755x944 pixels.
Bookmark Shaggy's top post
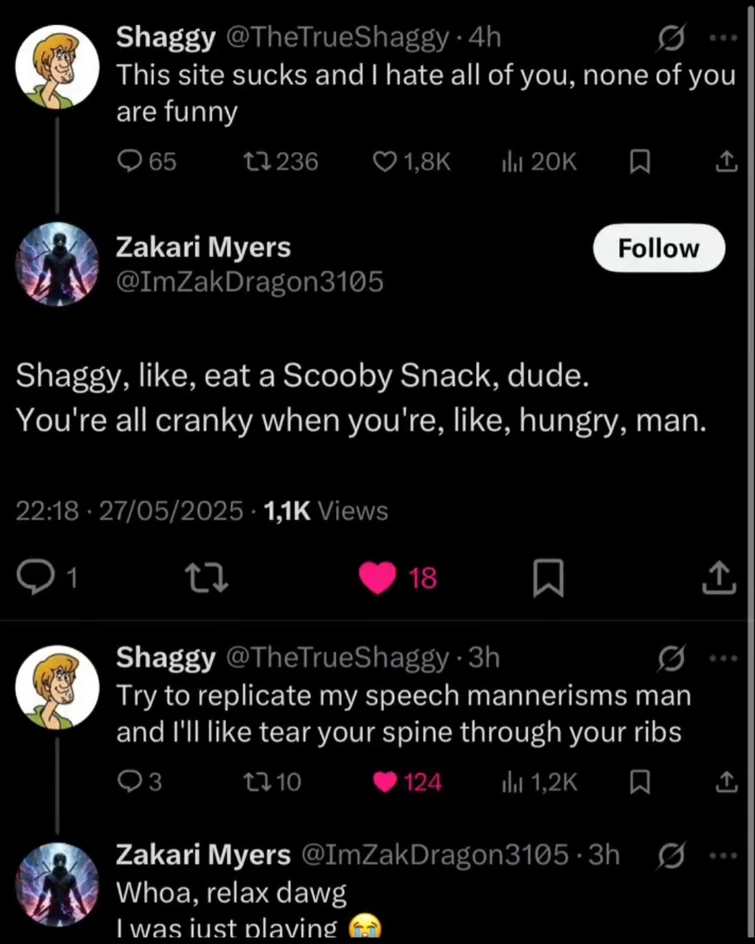pyautogui.click(x=639, y=161)
